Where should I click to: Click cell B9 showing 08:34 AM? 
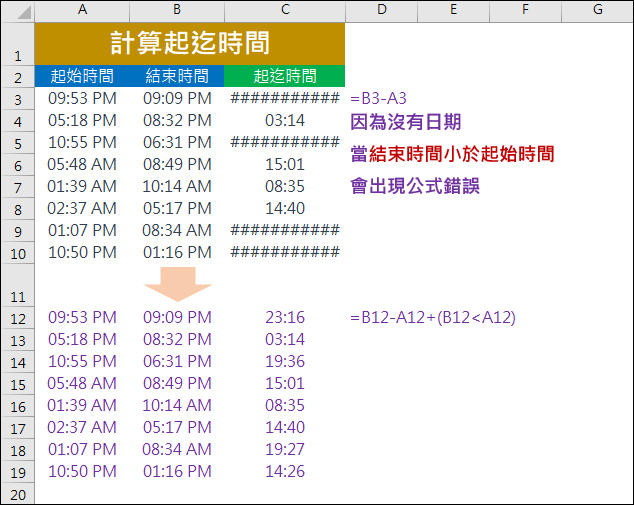[177, 230]
